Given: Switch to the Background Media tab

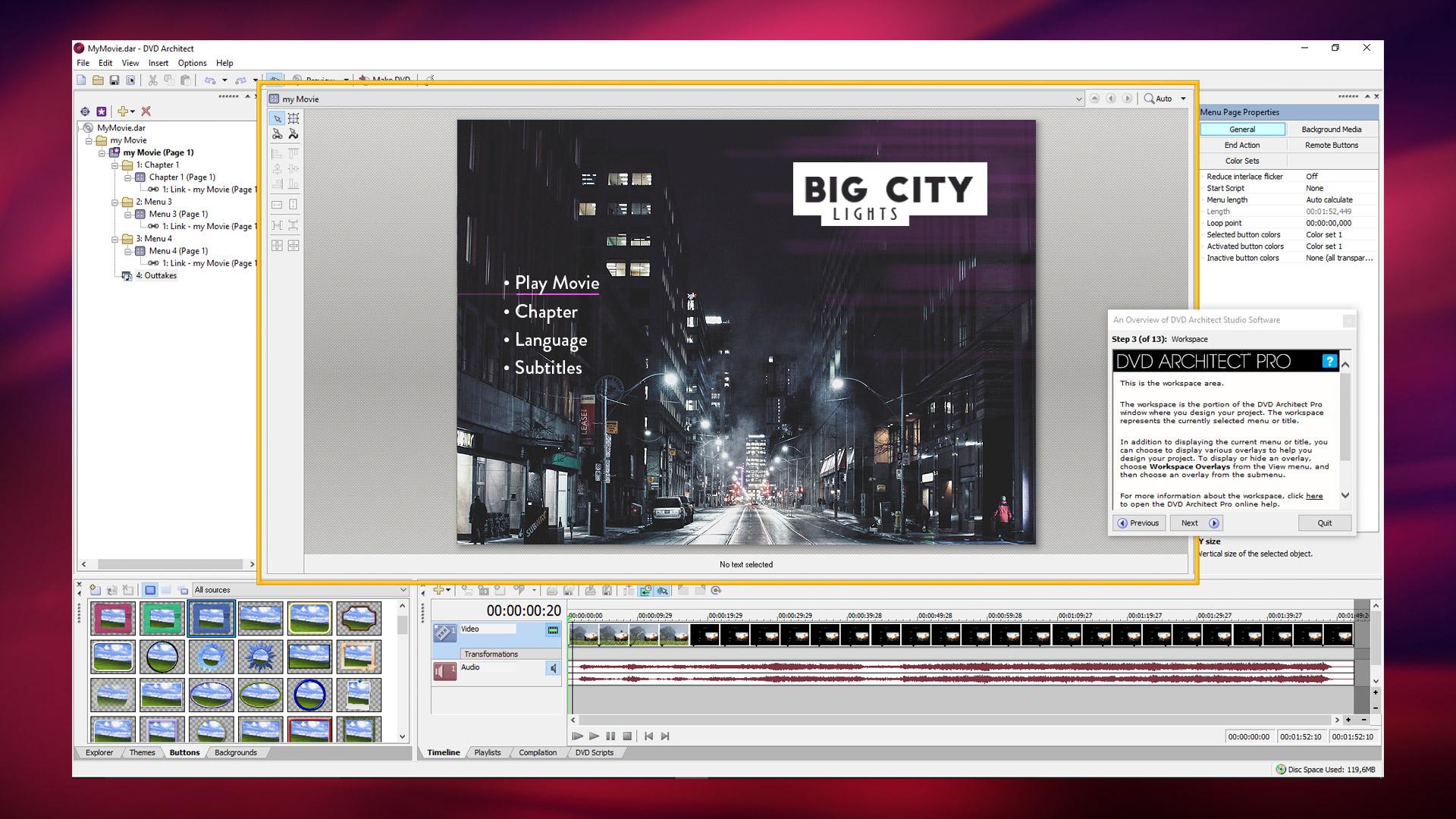Looking at the screenshot, I should coord(1332,129).
